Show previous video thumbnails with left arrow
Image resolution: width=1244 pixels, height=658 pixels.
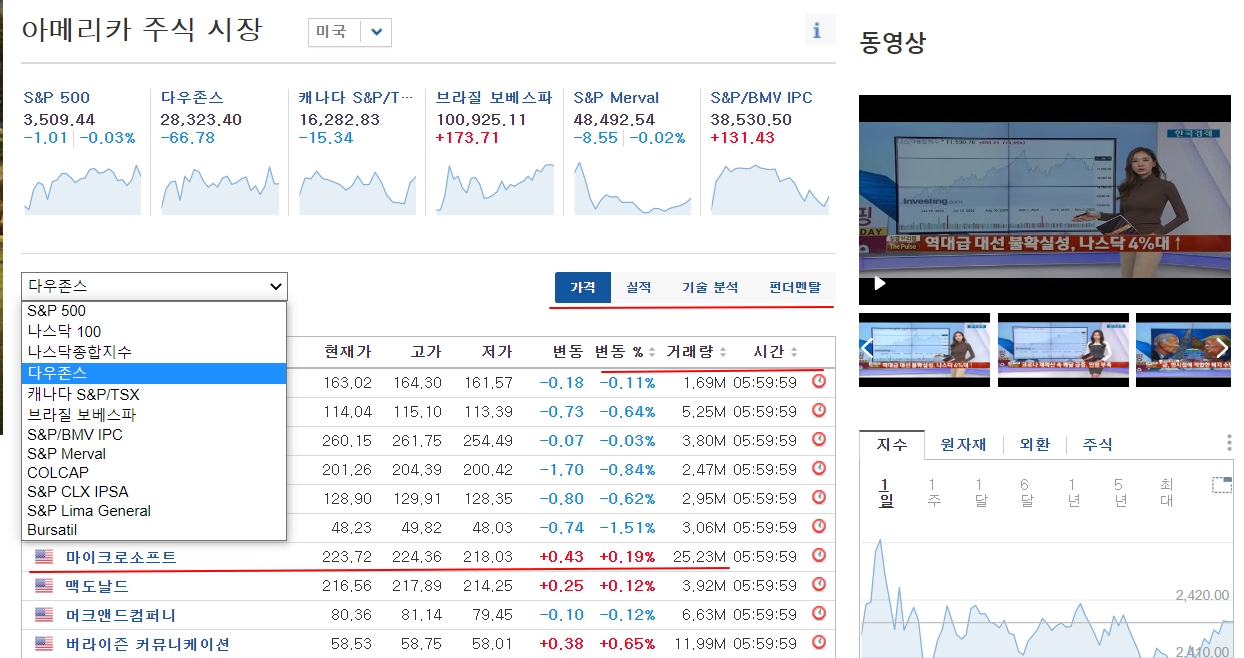[867, 348]
